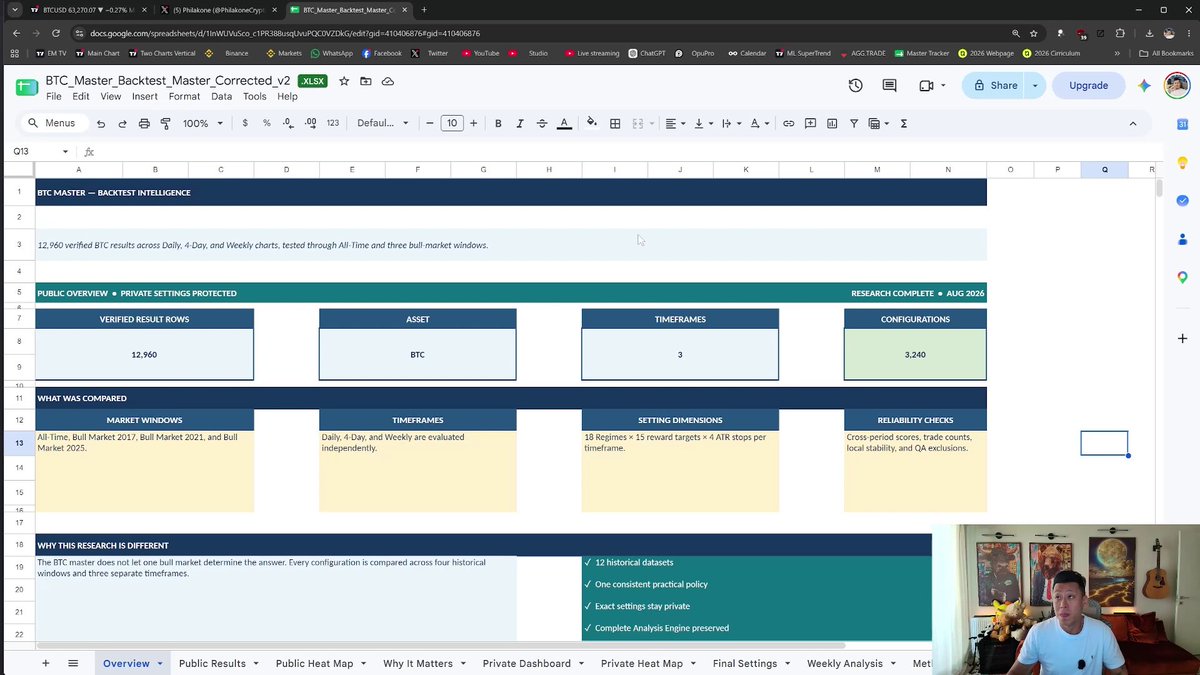Open the borders tool
Image resolution: width=1200 pixels, height=675 pixels.
pos(615,123)
